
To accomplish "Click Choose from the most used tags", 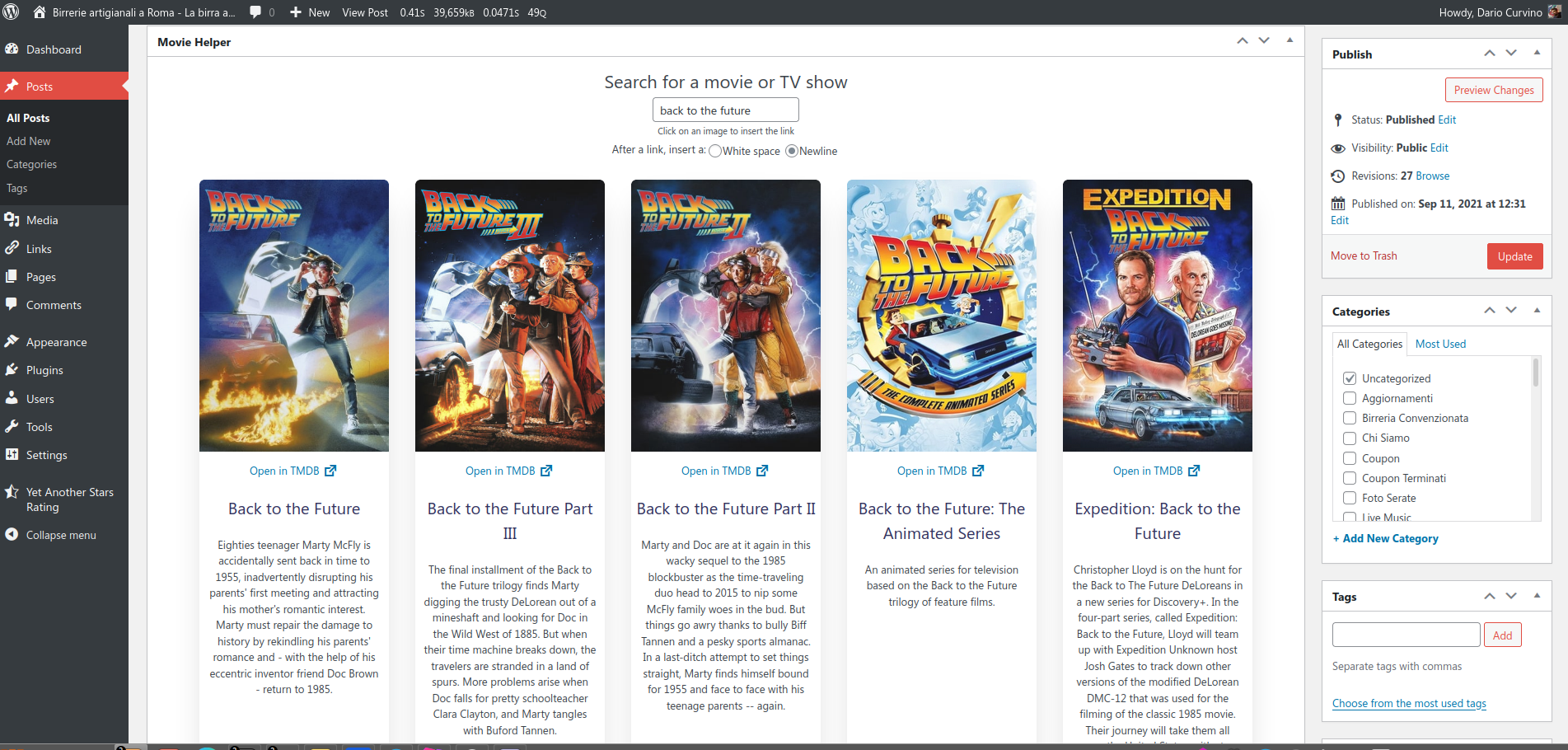I will coord(1409,703).
